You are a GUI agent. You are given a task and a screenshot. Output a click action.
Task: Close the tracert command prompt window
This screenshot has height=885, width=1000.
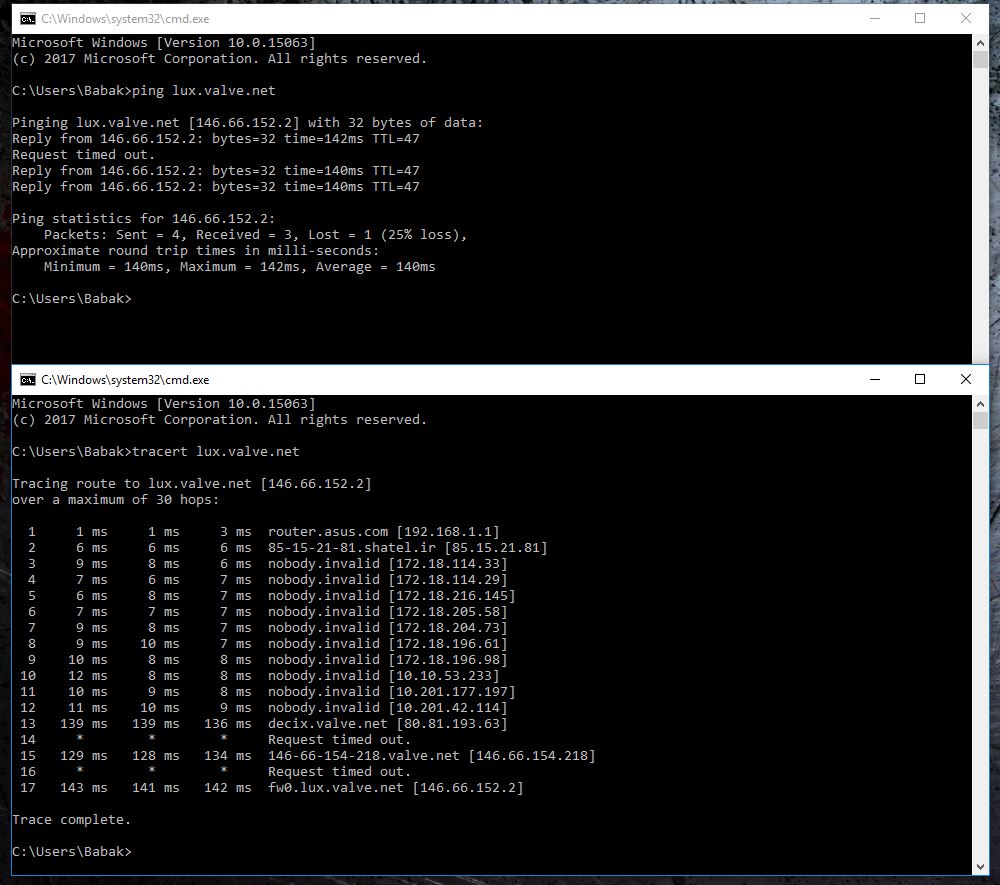966,380
